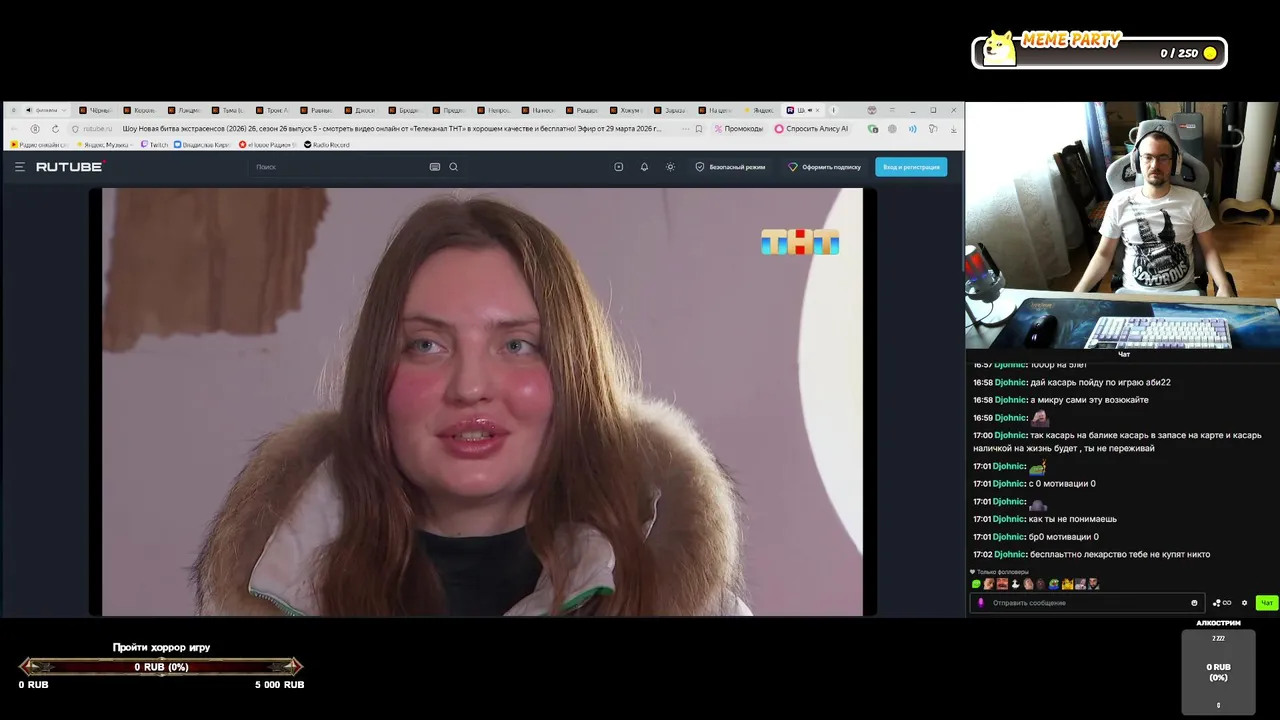The height and width of the screenshot is (720, 1280).
Task: Click Спросить Алису AI
Action: pyautogui.click(x=811, y=129)
